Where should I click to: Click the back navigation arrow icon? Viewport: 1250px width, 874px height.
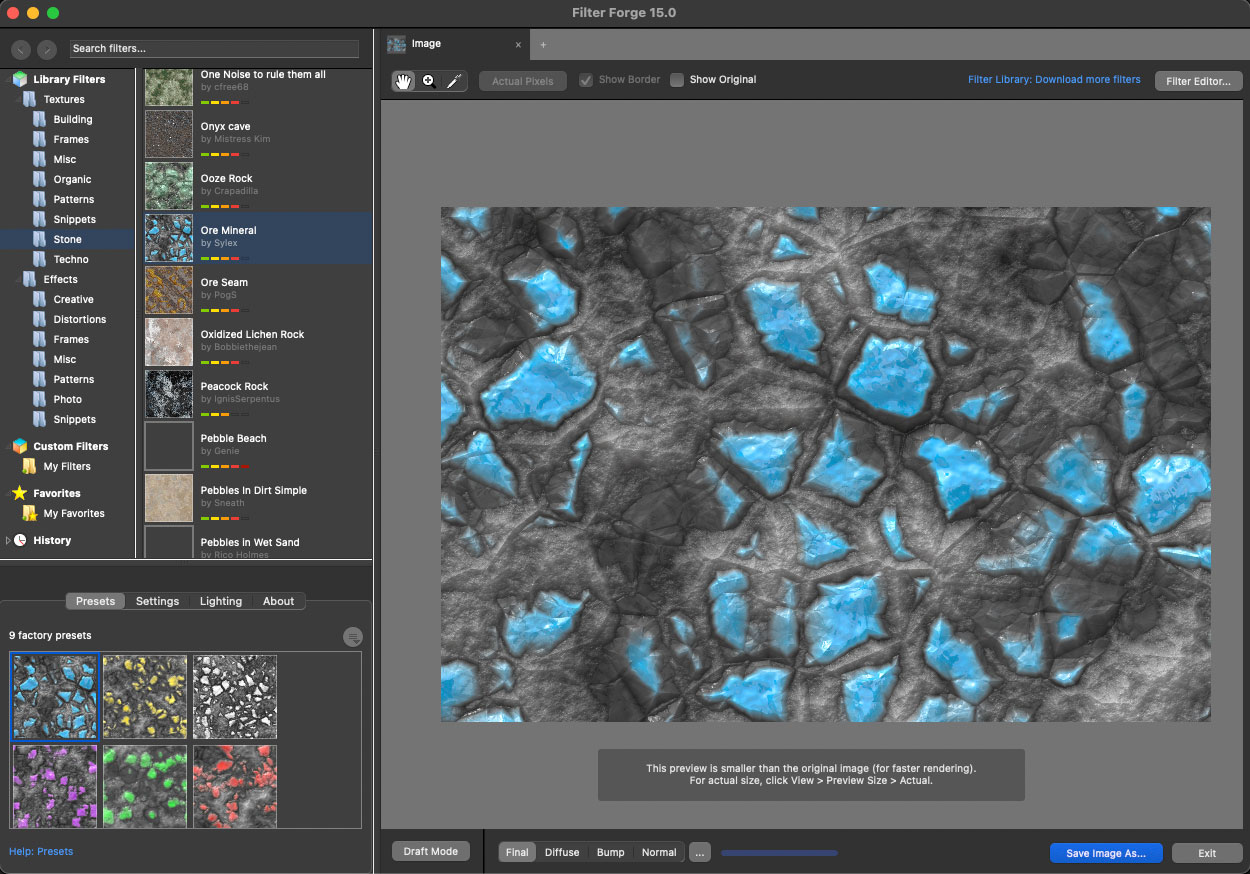20,49
